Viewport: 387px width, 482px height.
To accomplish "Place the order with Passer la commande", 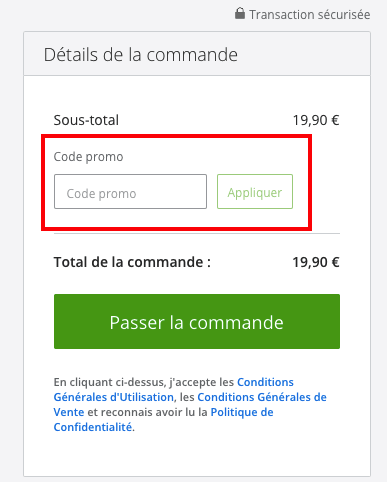I will (197, 322).
